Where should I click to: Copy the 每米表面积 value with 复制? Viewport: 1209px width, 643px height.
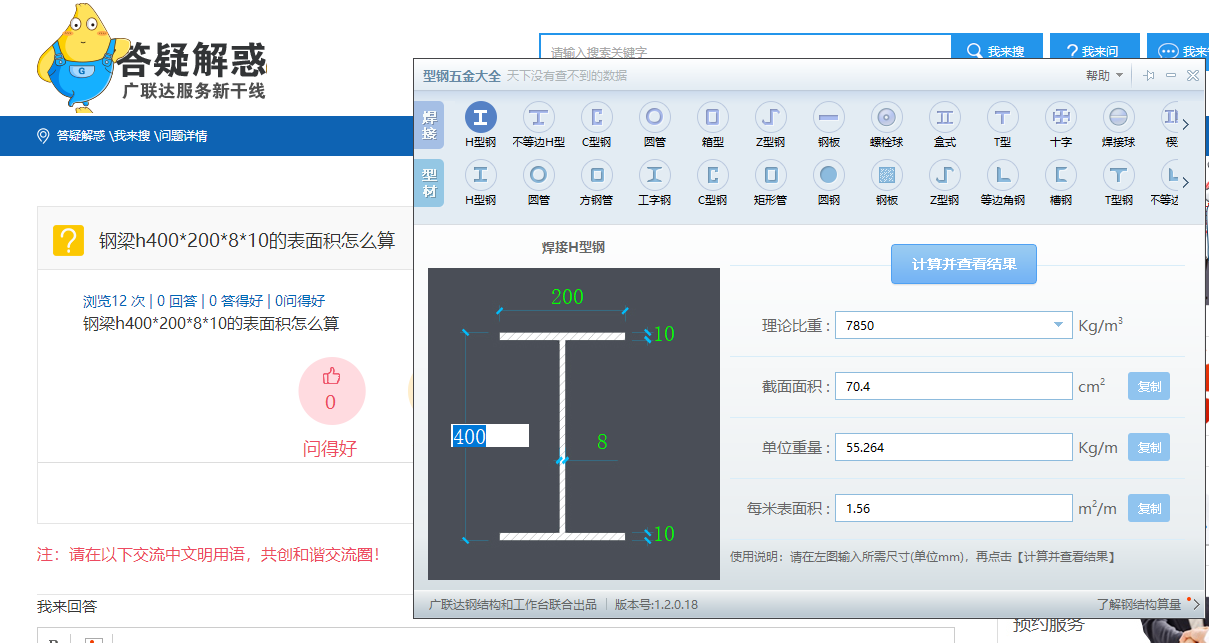[1149, 508]
